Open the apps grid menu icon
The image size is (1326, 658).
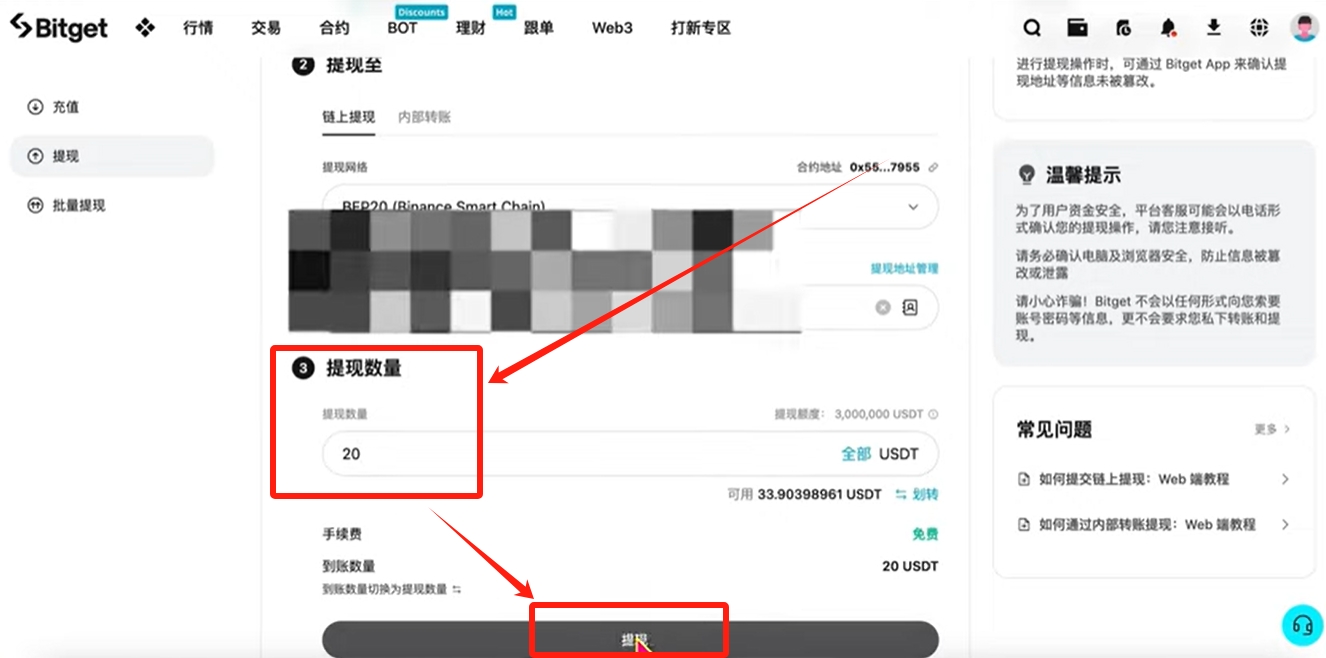[145, 28]
